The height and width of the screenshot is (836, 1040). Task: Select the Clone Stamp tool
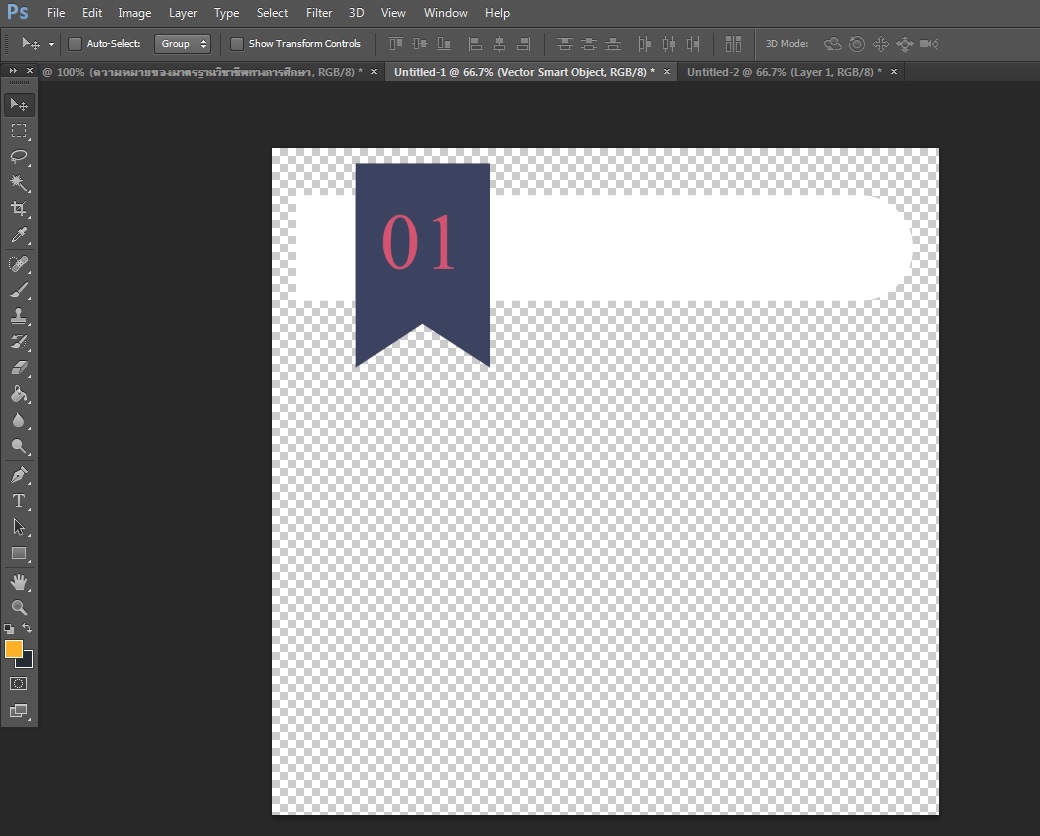point(18,317)
